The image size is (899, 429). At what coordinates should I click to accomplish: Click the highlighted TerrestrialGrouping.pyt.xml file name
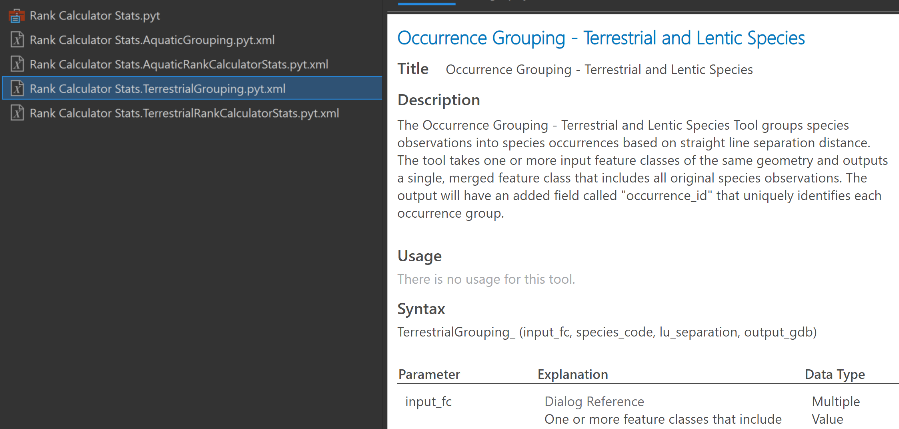(x=157, y=88)
